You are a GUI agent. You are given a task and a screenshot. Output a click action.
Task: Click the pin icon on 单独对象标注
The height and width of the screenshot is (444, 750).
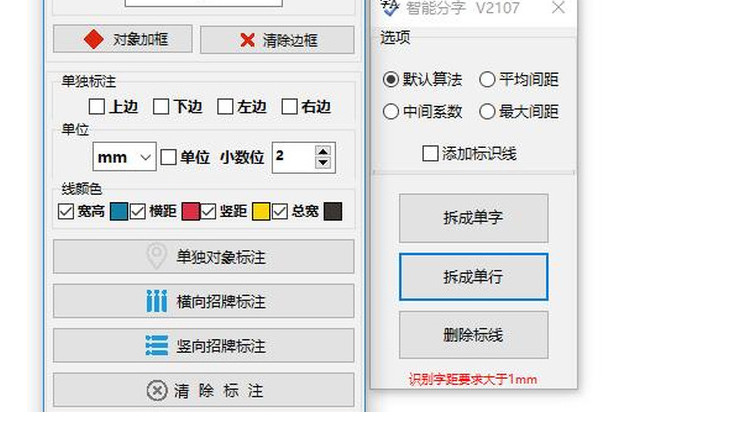(x=156, y=256)
